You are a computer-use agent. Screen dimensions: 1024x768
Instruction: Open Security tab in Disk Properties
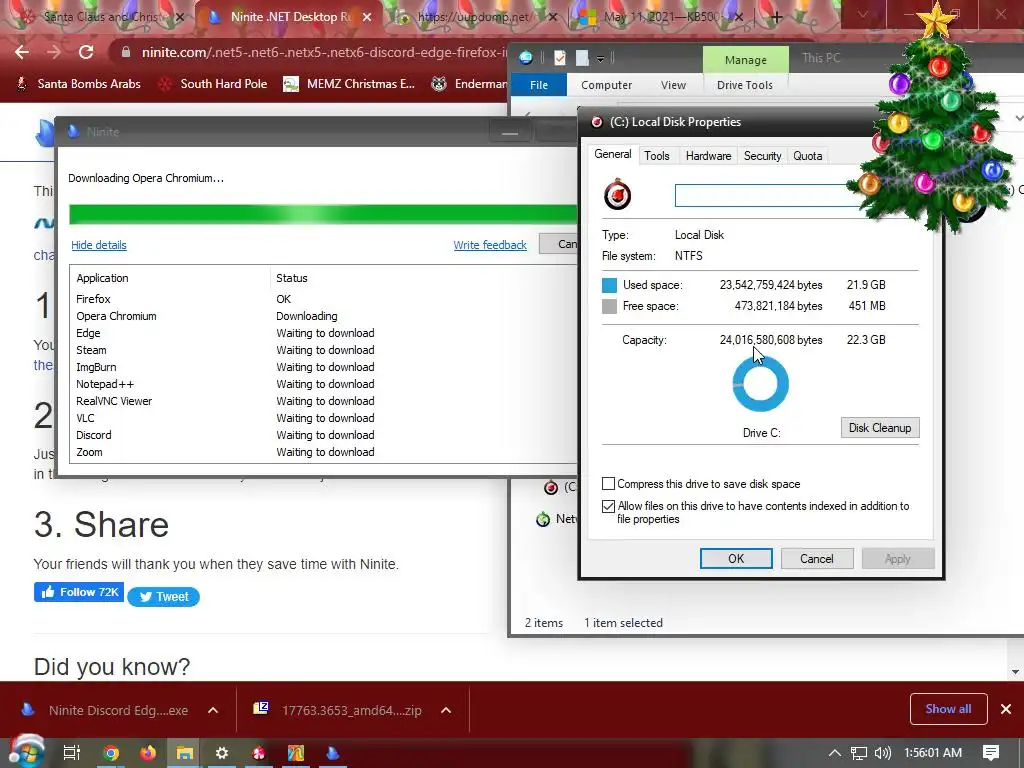pyautogui.click(x=762, y=155)
